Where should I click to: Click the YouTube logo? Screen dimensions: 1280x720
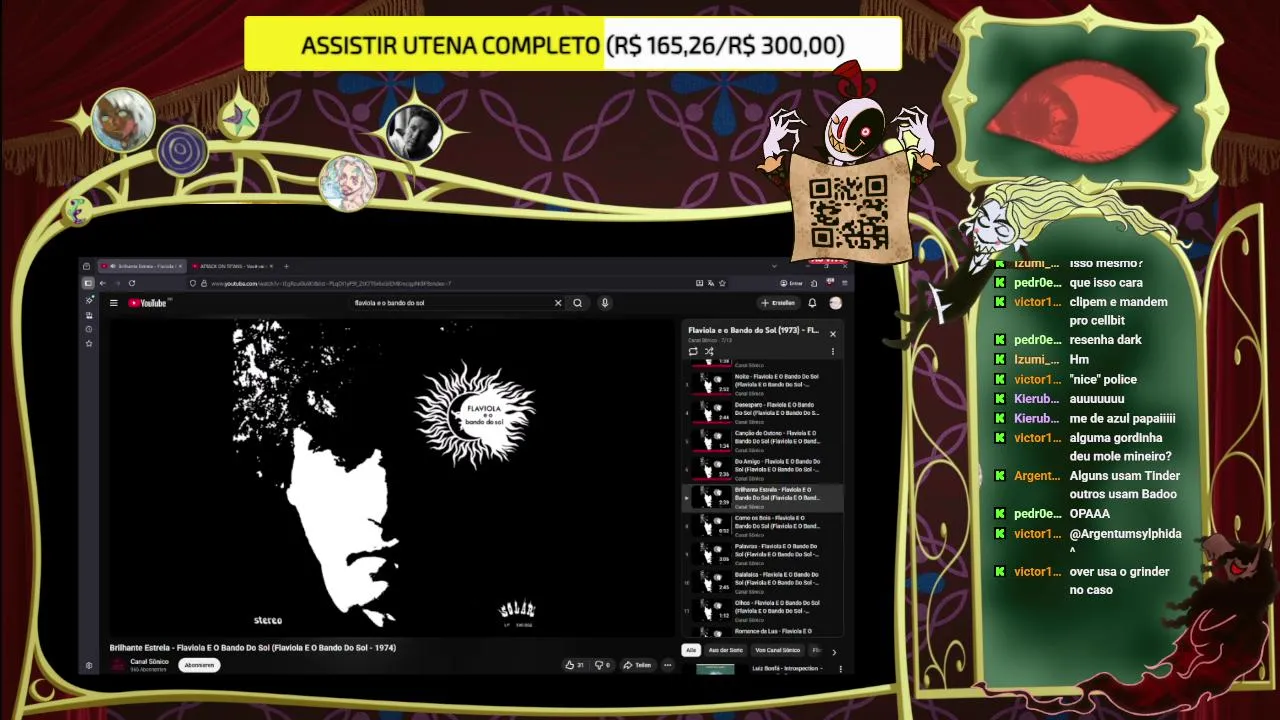[148, 303]
